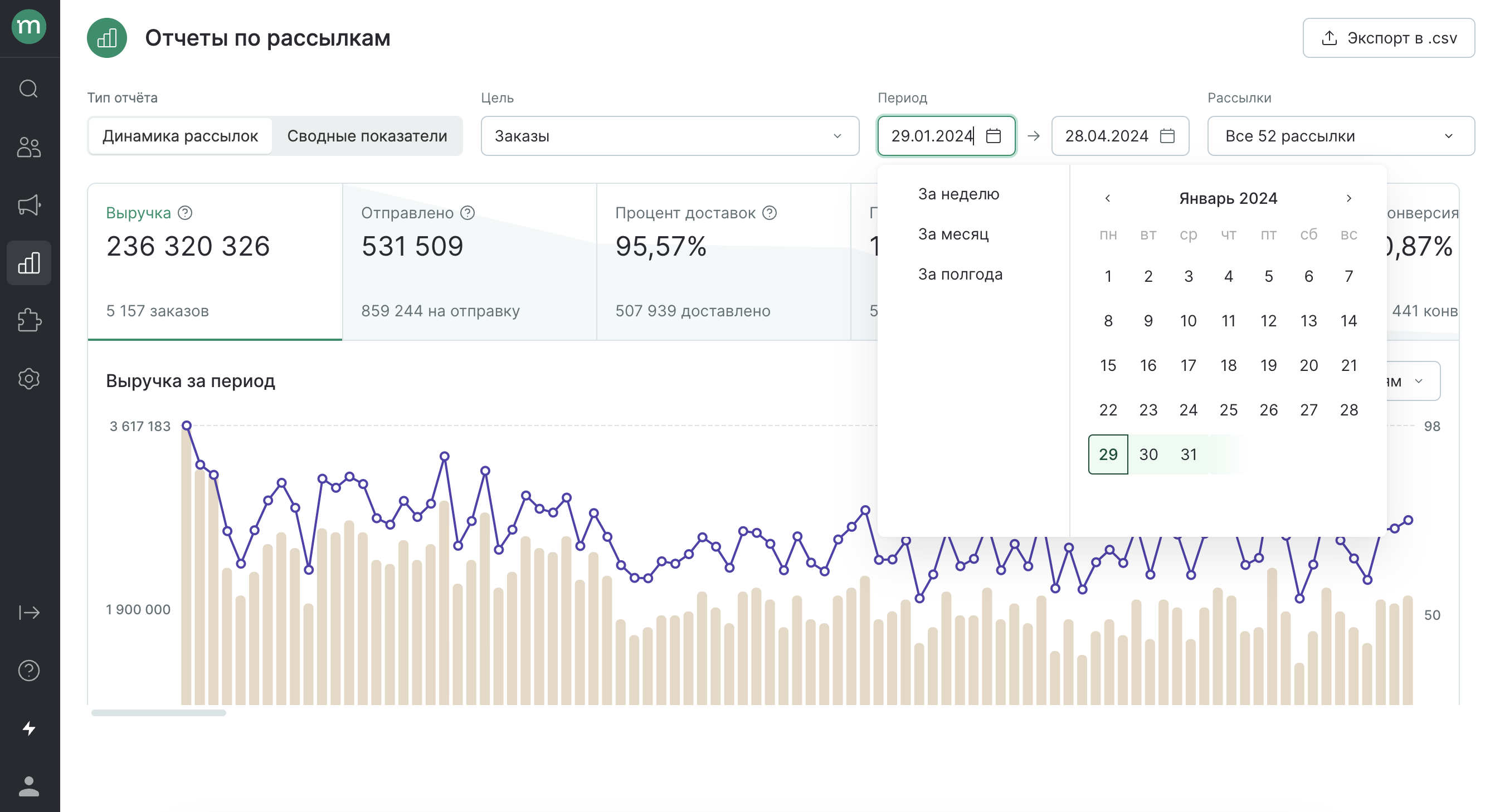Screen dimensions: 1490x812
Task: Go to next month in calendar
Action: coord(1349,198)
